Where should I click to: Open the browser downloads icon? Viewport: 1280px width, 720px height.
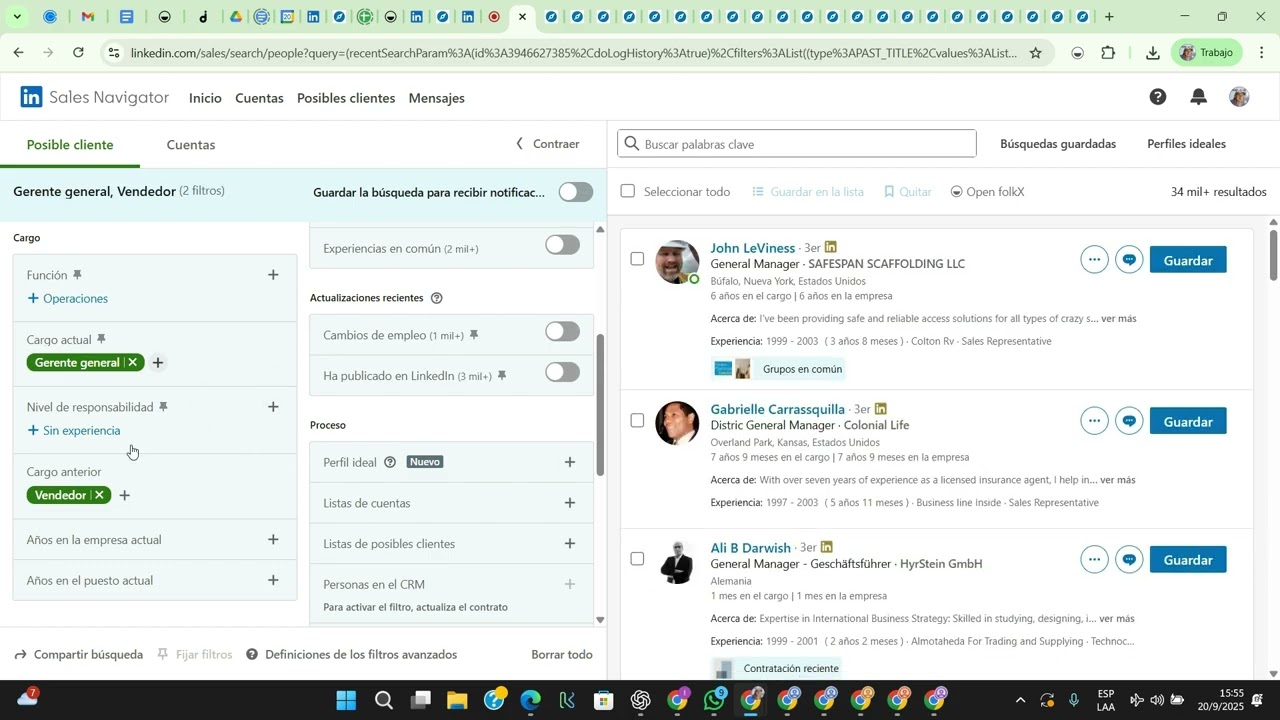(1152, 53)
